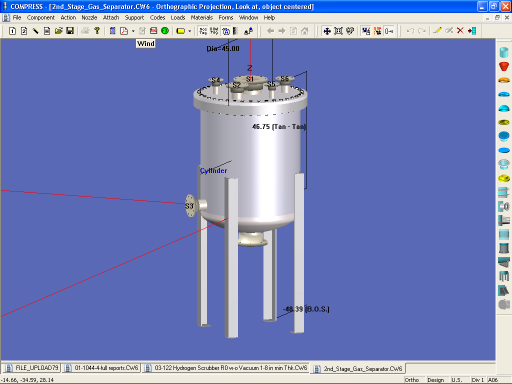Toggle the 0-dimension display icon

click(x=389, y=31)
